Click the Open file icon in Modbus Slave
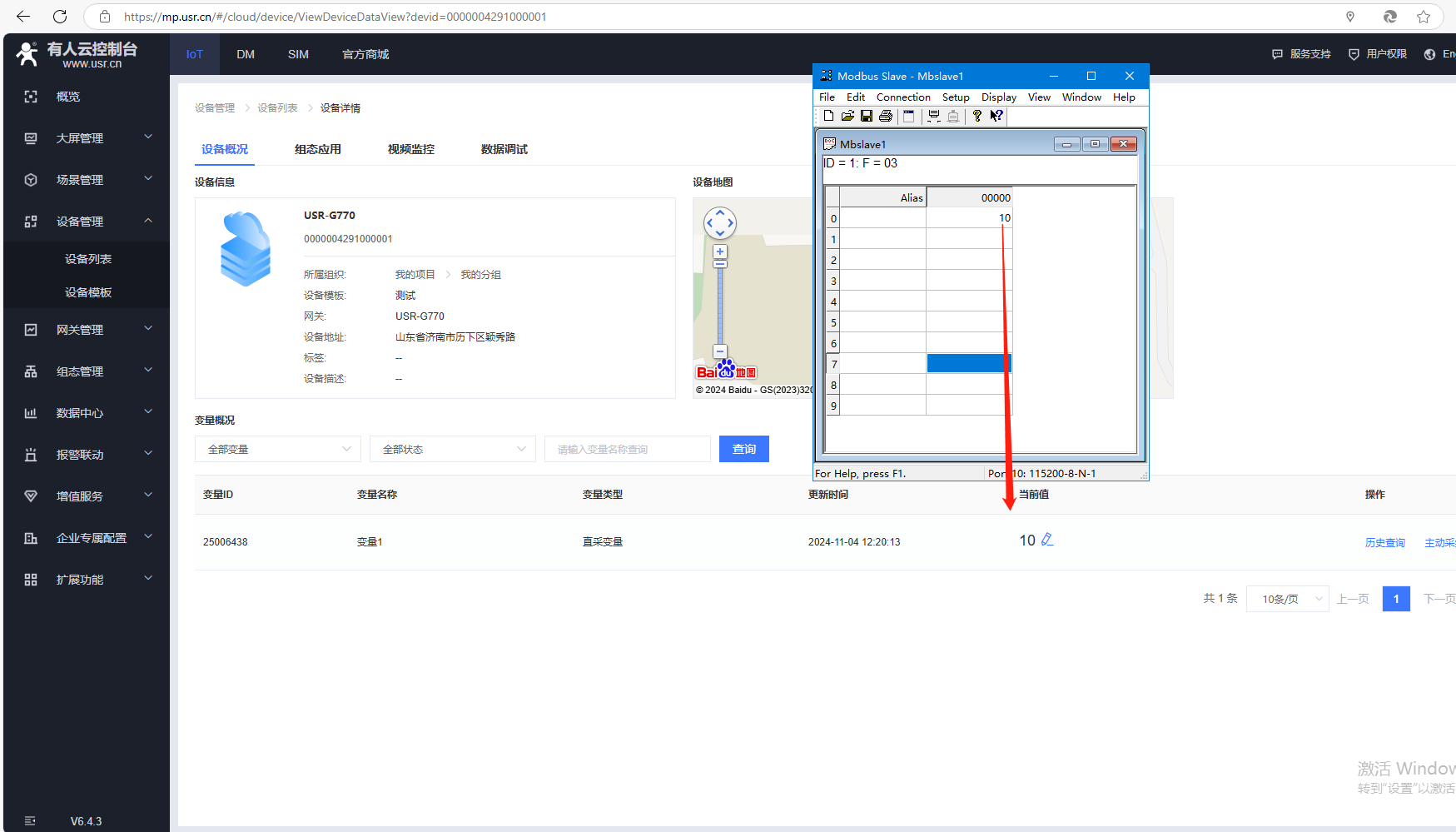1456x832 pixels. [x=847, y=116]
